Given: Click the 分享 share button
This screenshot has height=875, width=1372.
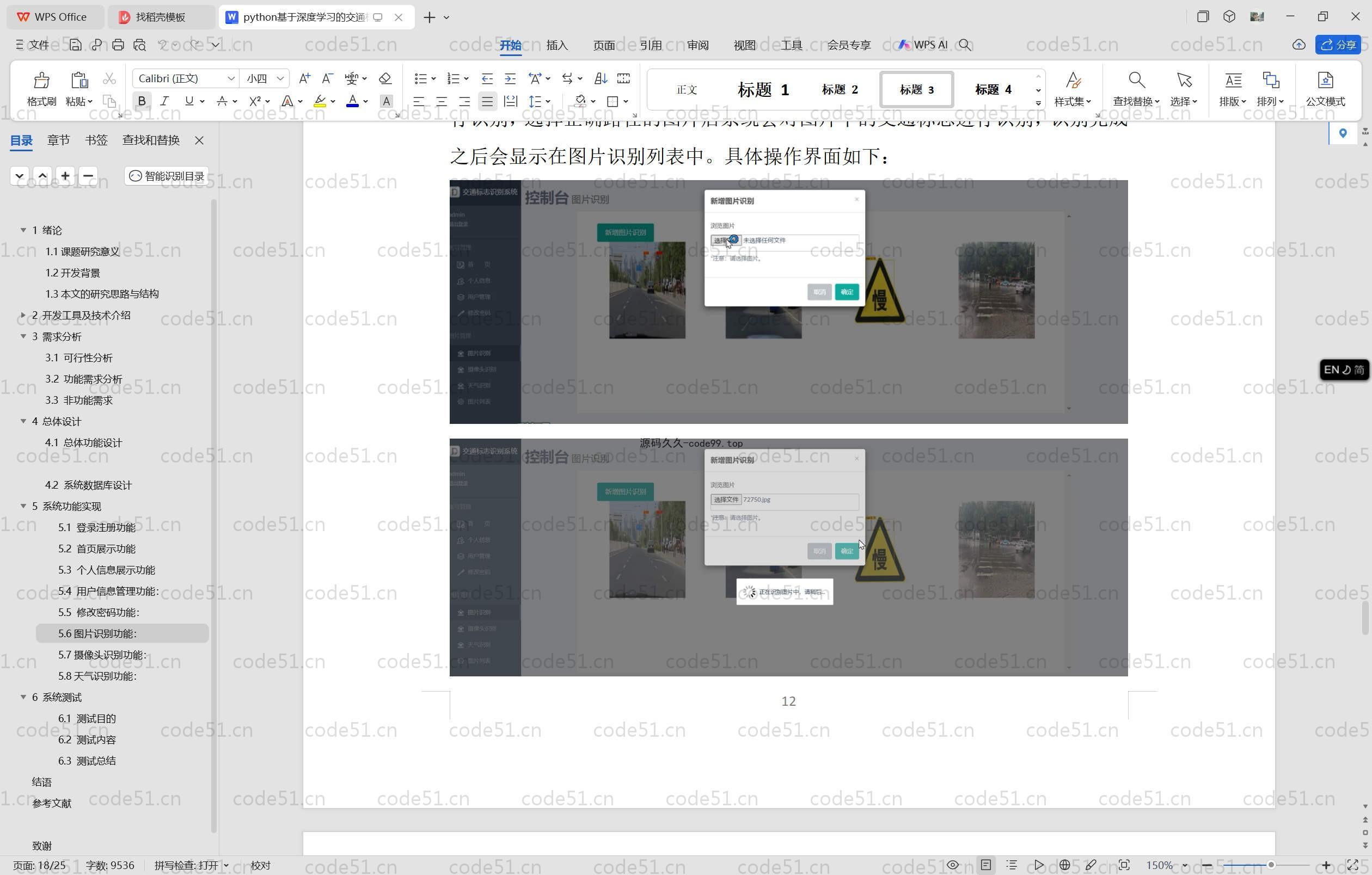Looking at the screenshot, I should [1338, 45].
